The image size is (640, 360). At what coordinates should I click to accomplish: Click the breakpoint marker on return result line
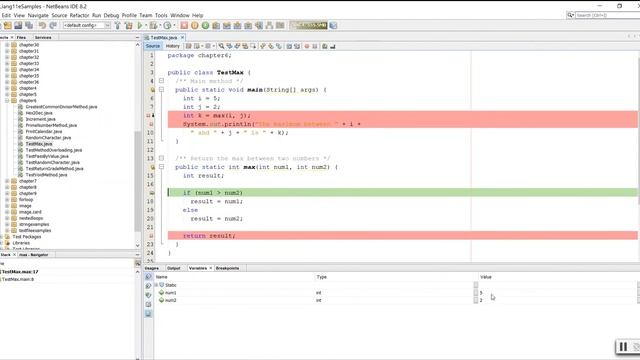point(151,236)
